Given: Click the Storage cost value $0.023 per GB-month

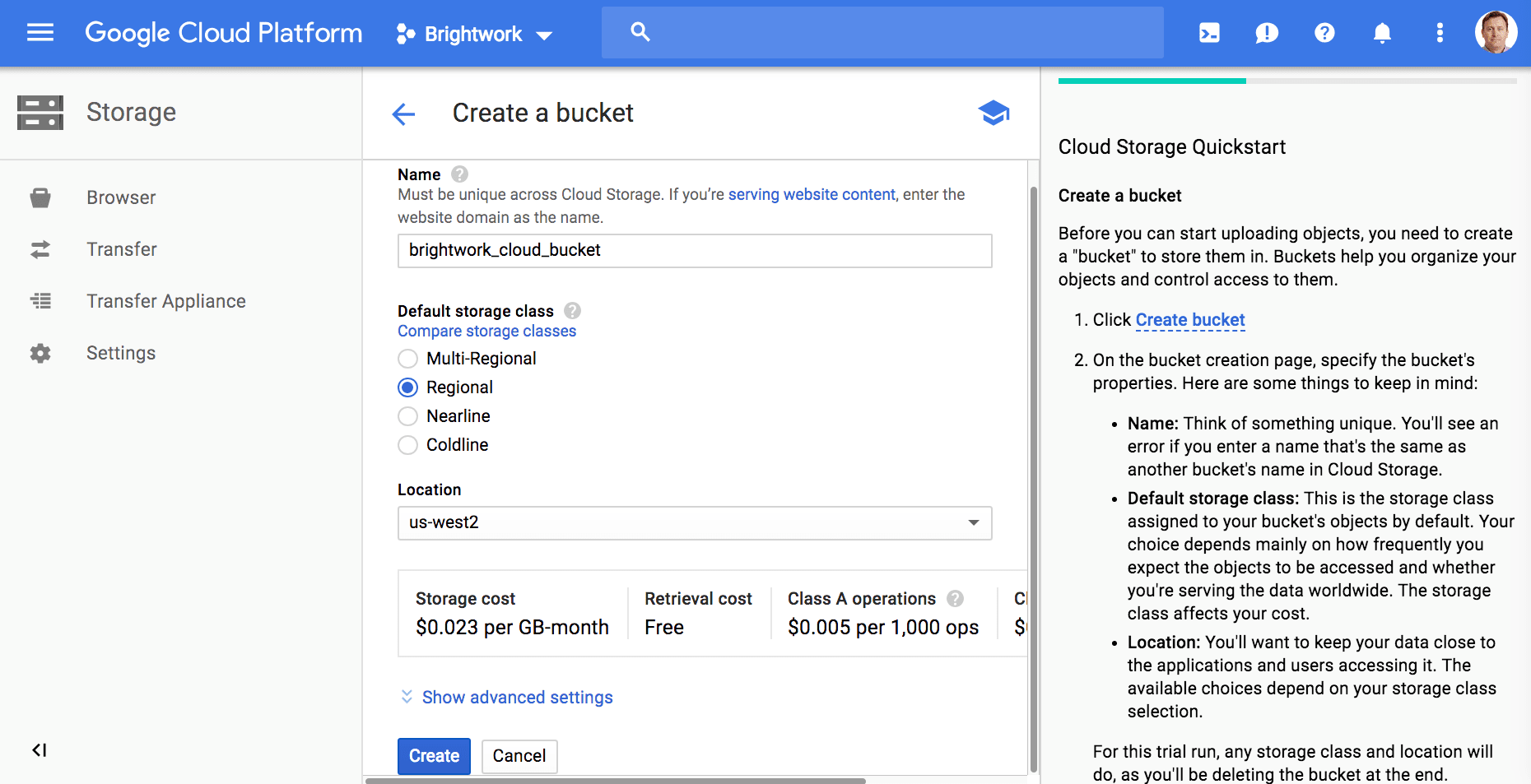Looking at the screenshot, I should (512, 628).
